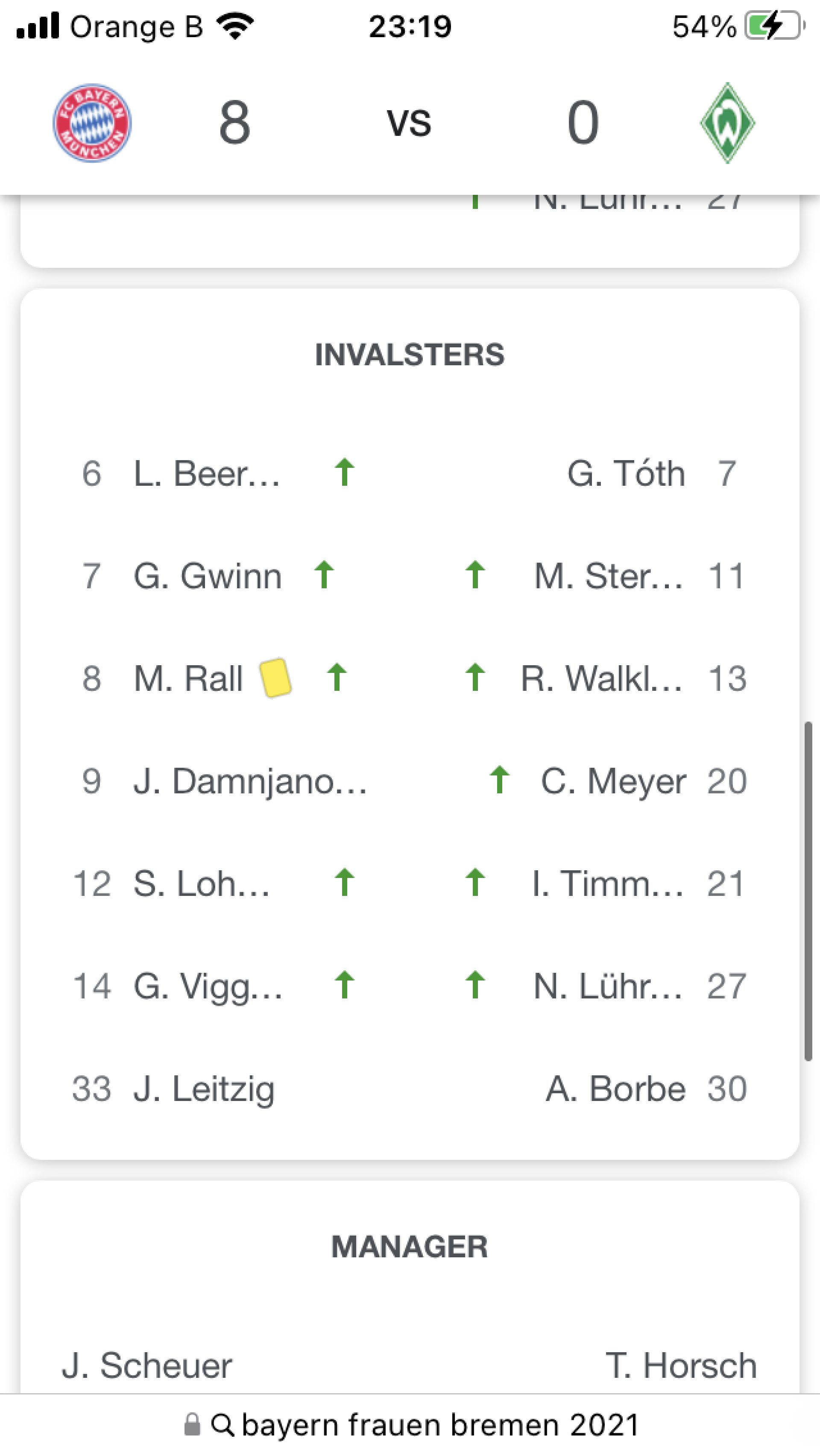Tap substitution arrow beside G. Gwinn
Screen dimensions: 820x1456
325,575
